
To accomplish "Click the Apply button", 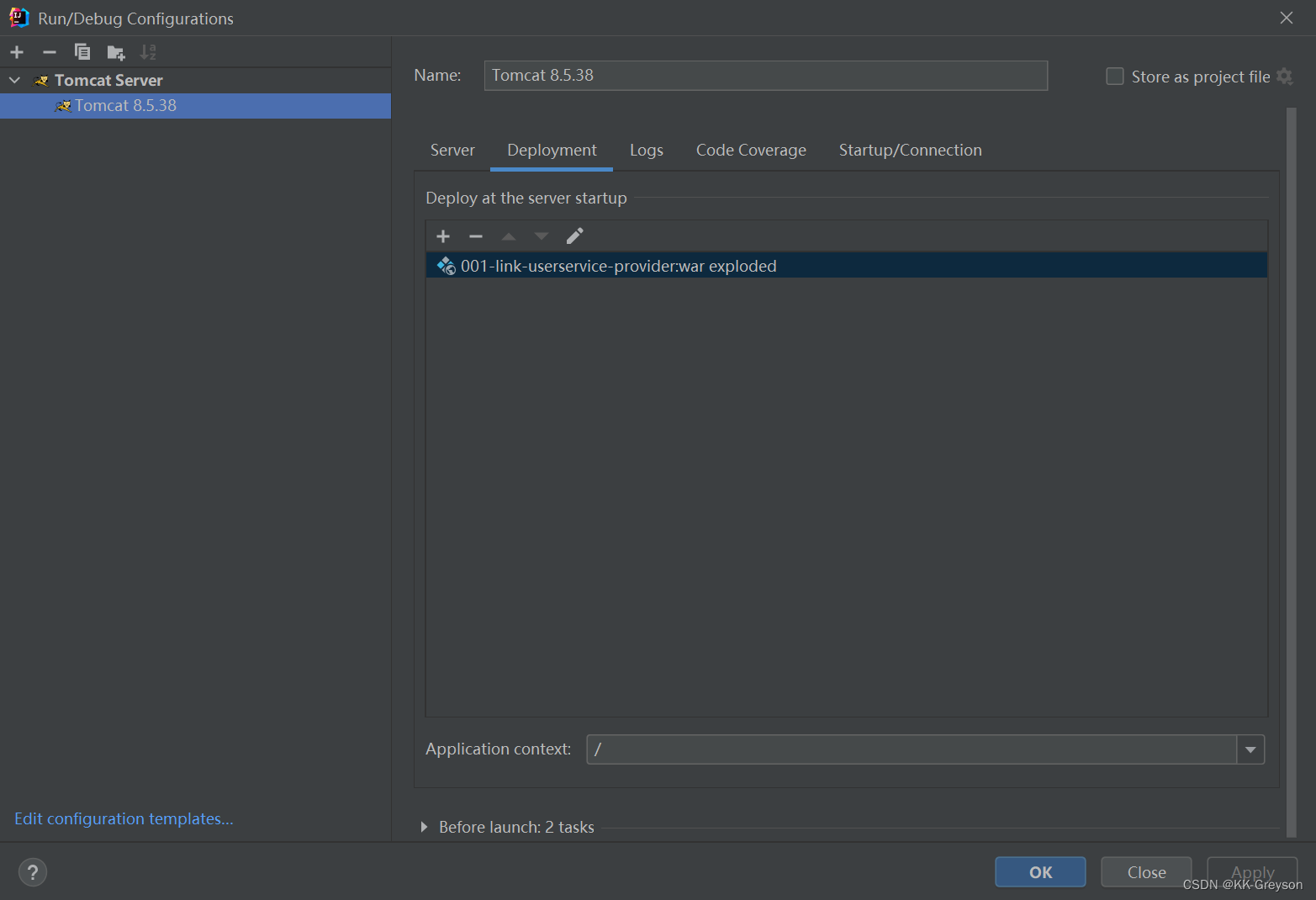I will 1252,872.
